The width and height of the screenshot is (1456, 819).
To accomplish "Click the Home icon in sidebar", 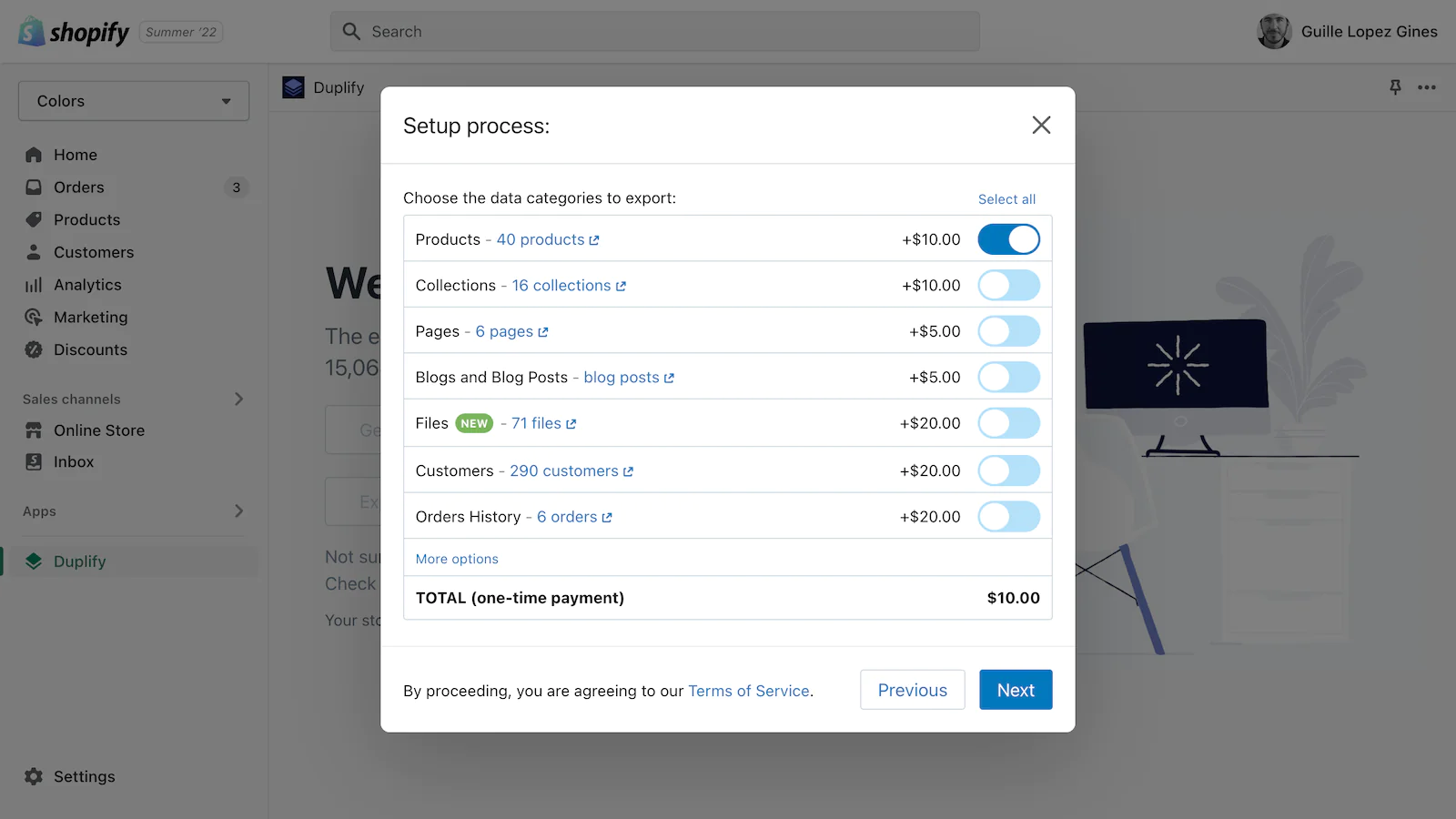I will pos(34,155).
